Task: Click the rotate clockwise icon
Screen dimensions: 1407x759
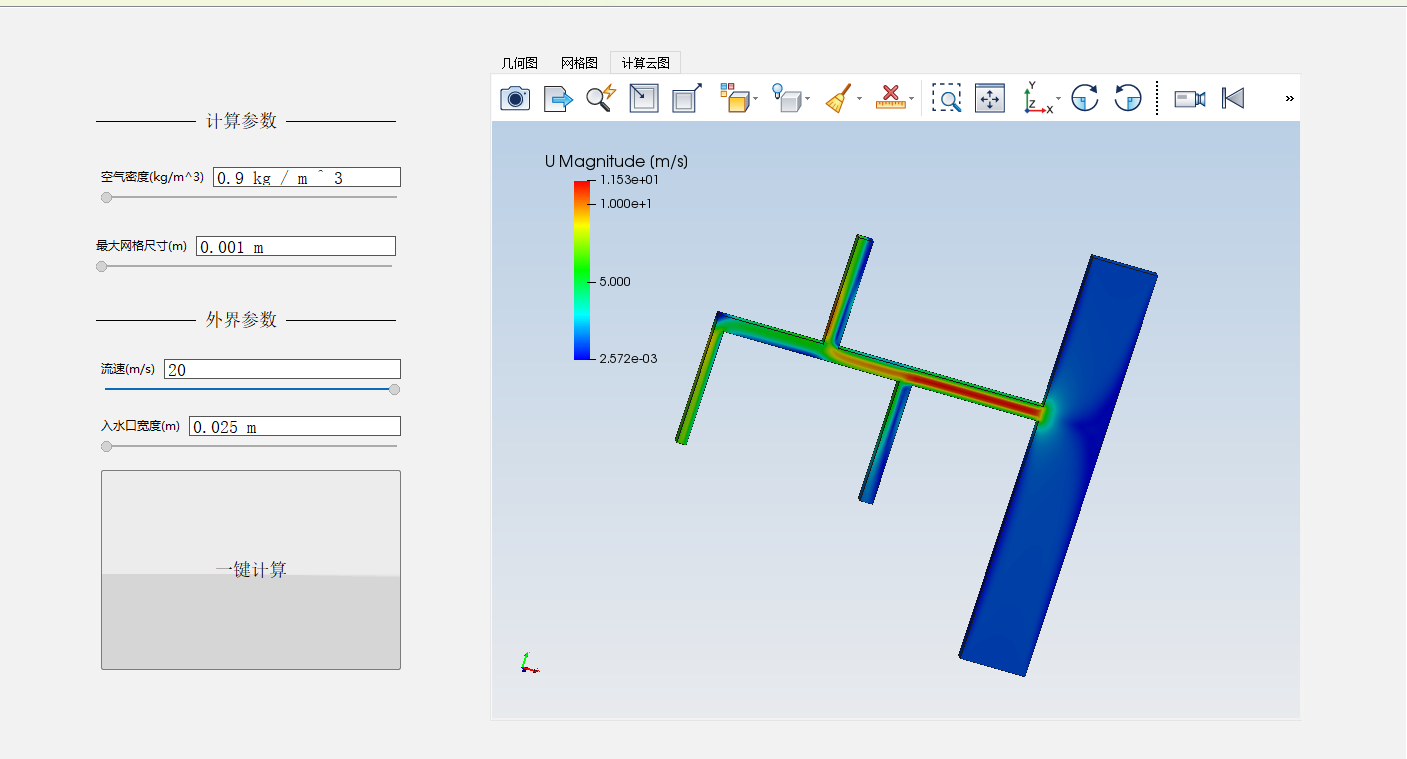Action: click(x=1085, y=98)
